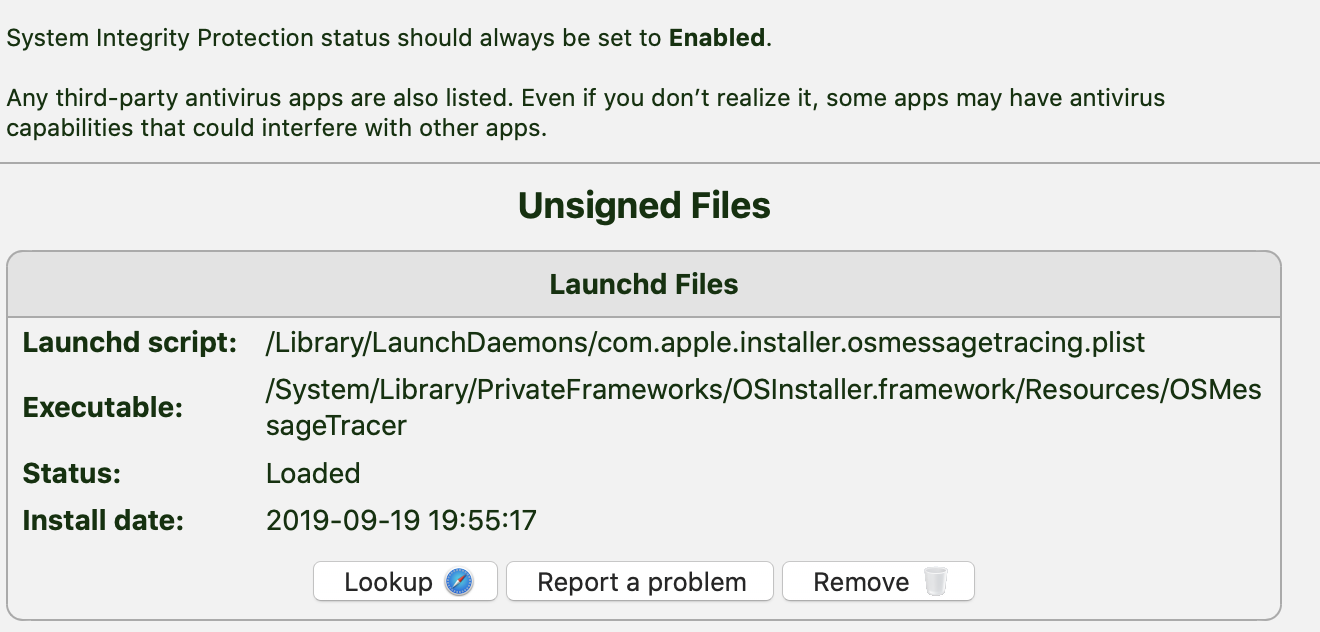
Task: Click the bold Enabled word
Action: (x=716, y=39)
